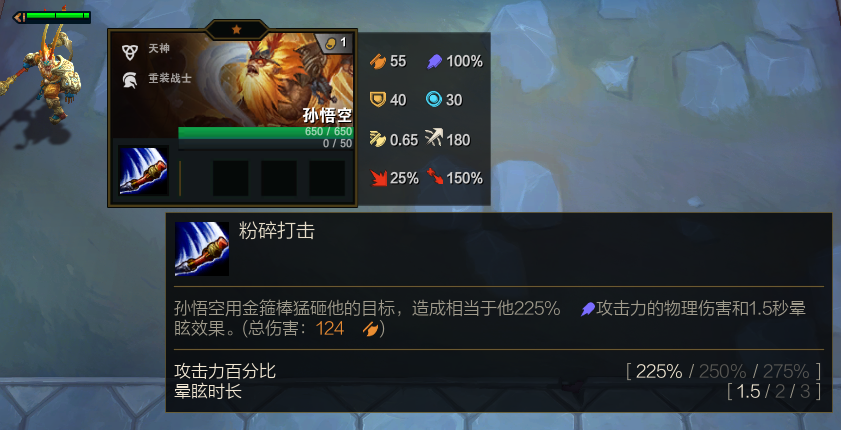Click the 天神 trait icon
The image size is (841, 430).
(x=129, y=51)
